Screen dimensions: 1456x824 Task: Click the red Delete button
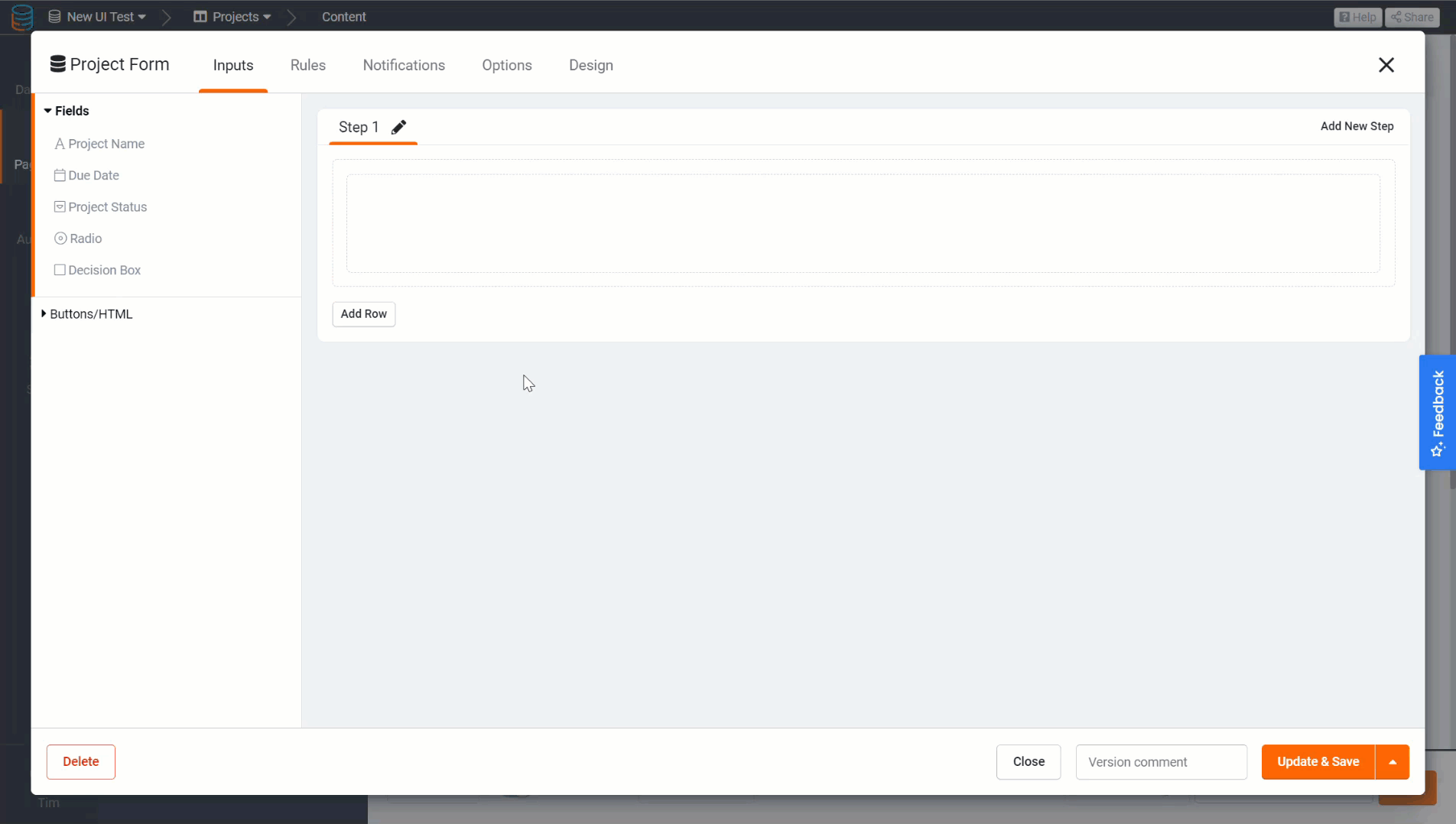pyautogui.click(x=81, y=762)
